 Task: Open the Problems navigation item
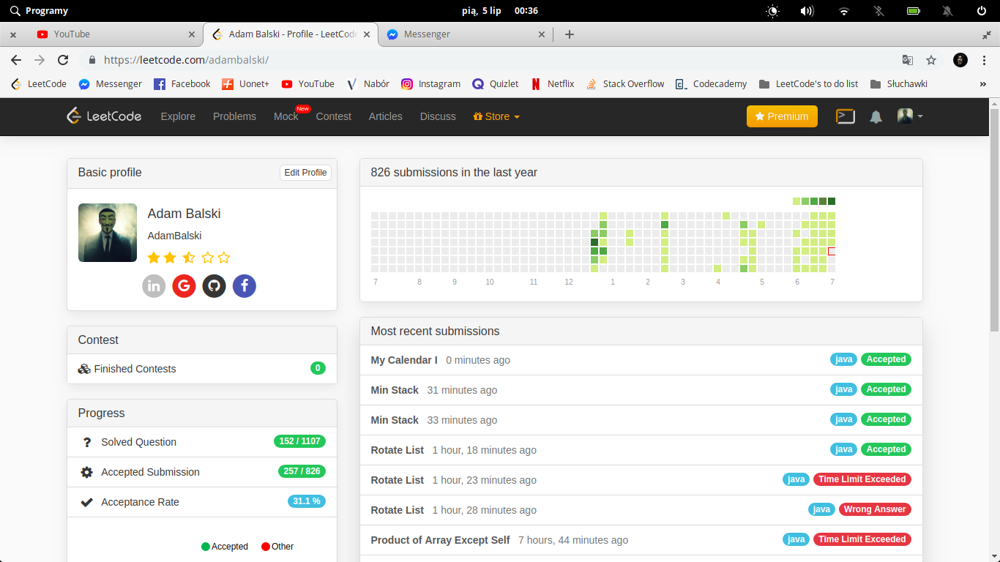[x=234, y=117]
